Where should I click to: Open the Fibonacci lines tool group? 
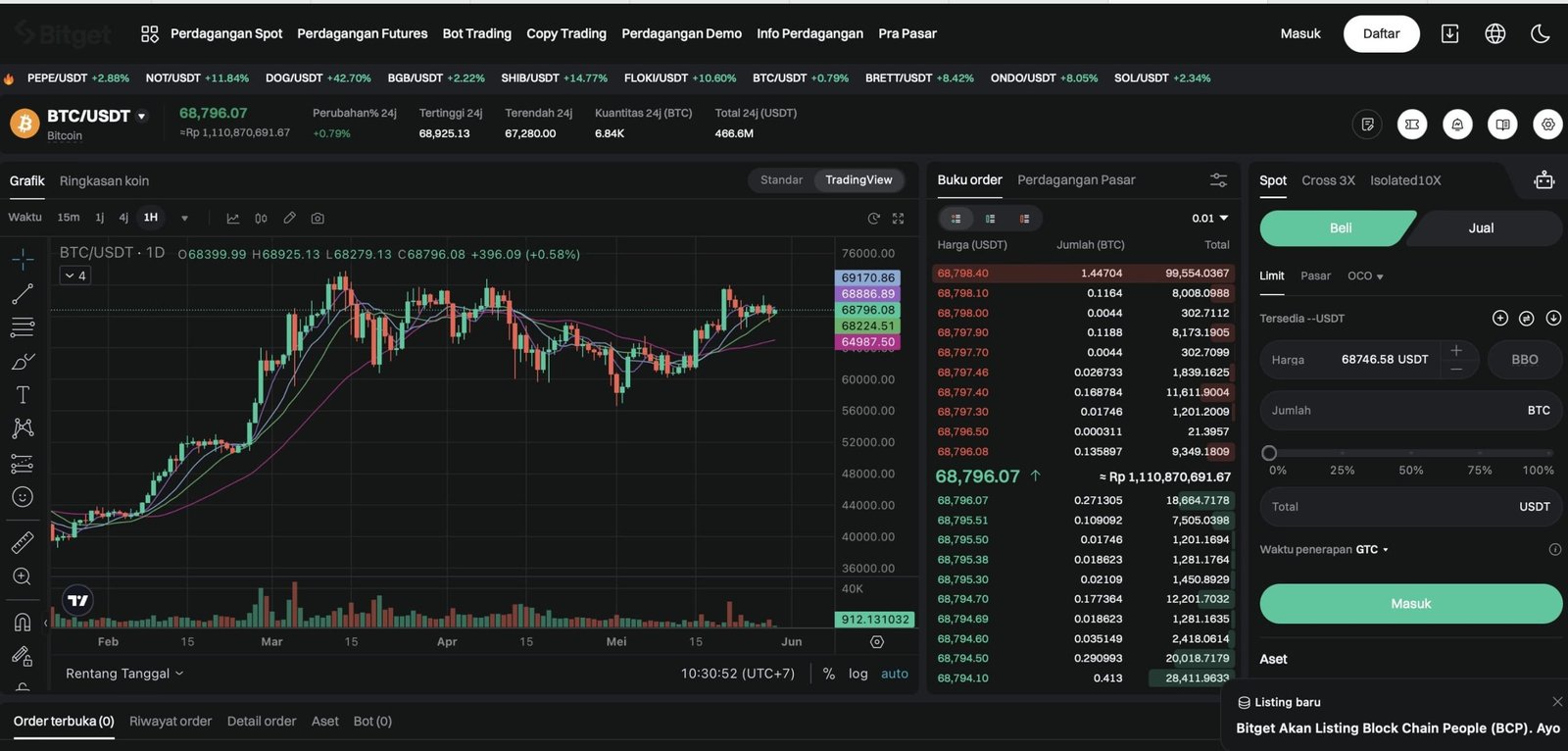click(x=23, y=327)
